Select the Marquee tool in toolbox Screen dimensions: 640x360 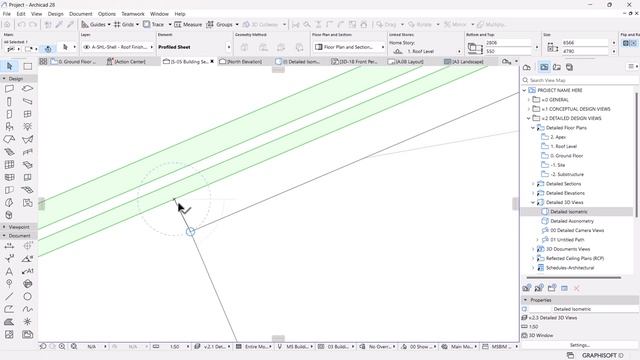pyautogui.click(x=27, y=66)
